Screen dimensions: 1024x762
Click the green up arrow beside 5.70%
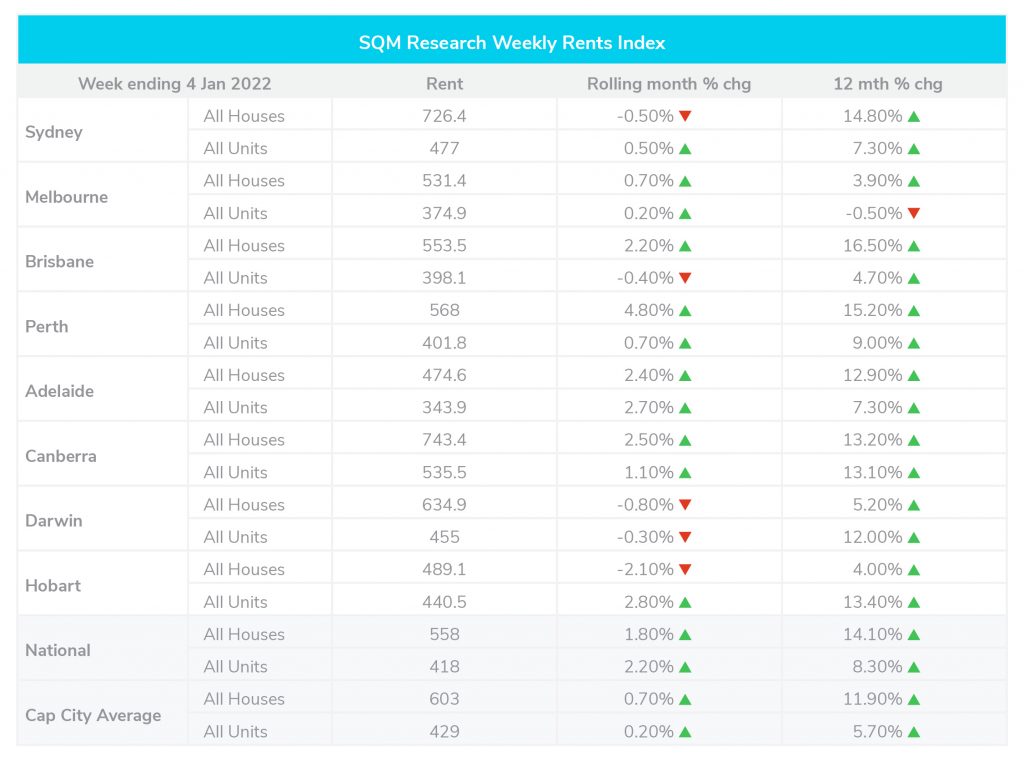pyautogui.click(x=914, y=732)
